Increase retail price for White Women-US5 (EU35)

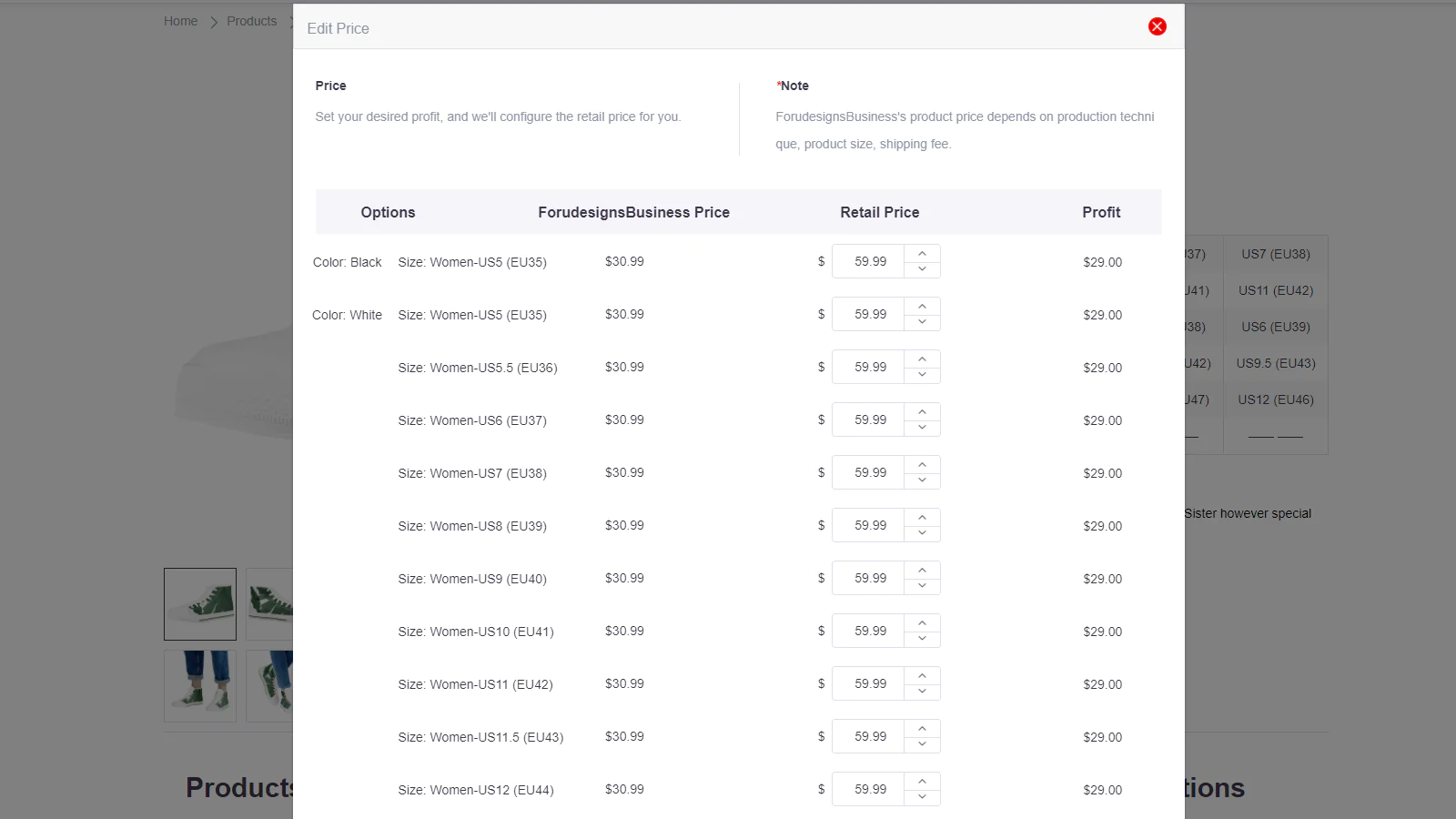click(x=922, y=306)
